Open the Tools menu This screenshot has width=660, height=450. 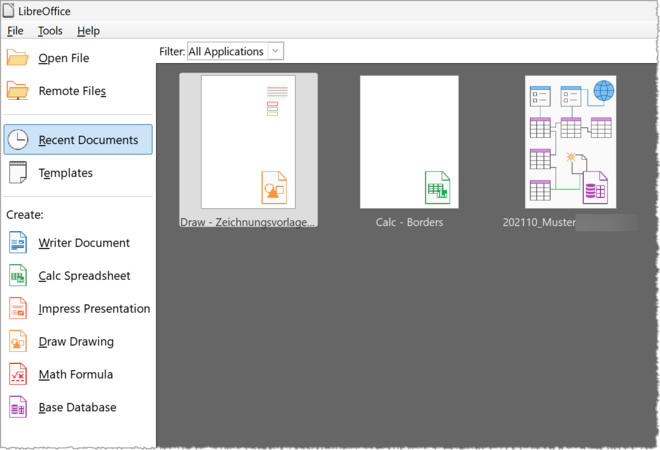click(x=50, y=31)
